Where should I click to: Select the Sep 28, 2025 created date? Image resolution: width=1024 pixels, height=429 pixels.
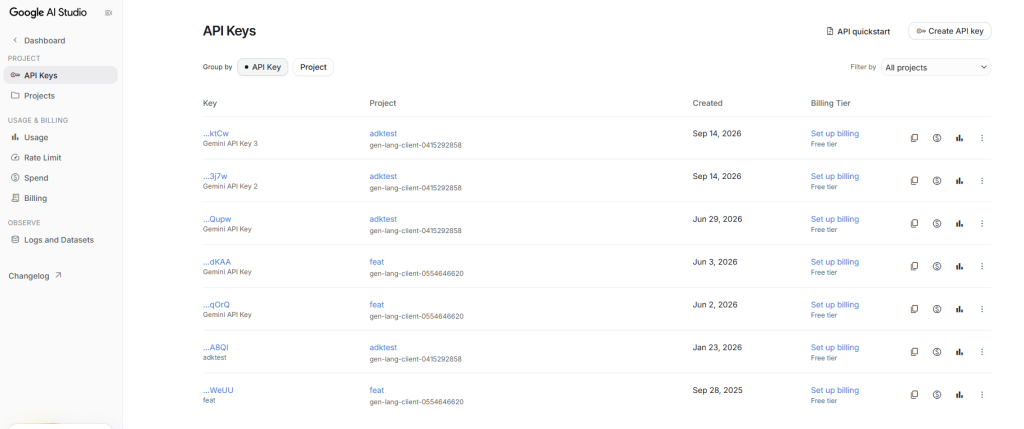pyautogui.click(x=717, y=390)
